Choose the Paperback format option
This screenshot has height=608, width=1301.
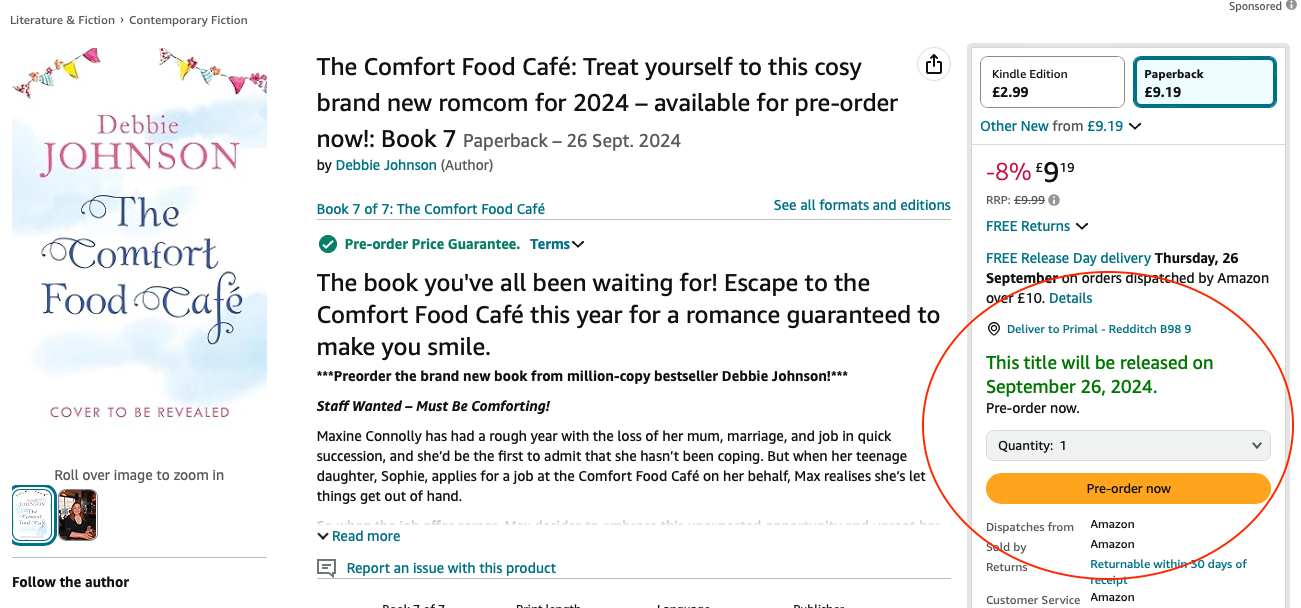pos(1204,82)
